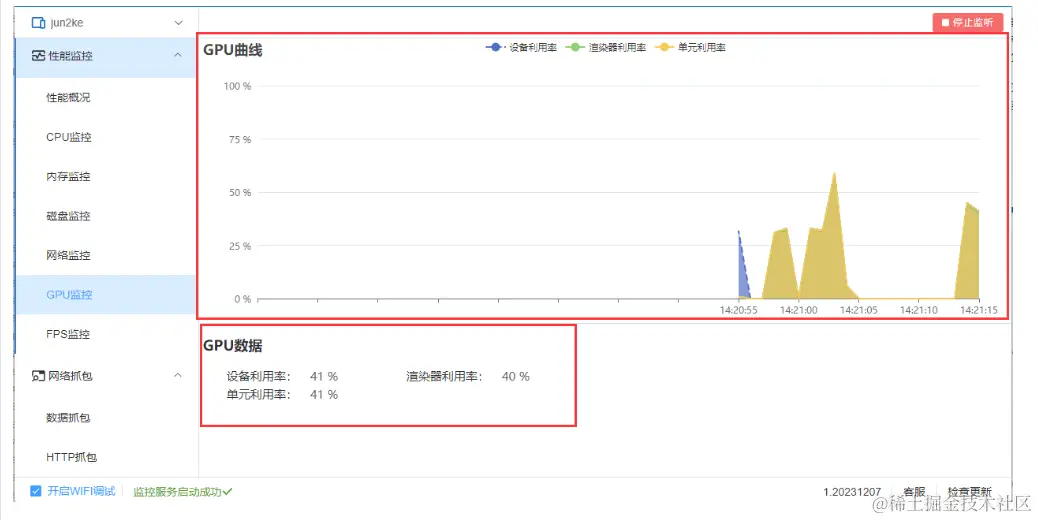The image size is (1038, 520).
Task: Collapse the 性能监控 section chevron
Action: coord(177,56)
